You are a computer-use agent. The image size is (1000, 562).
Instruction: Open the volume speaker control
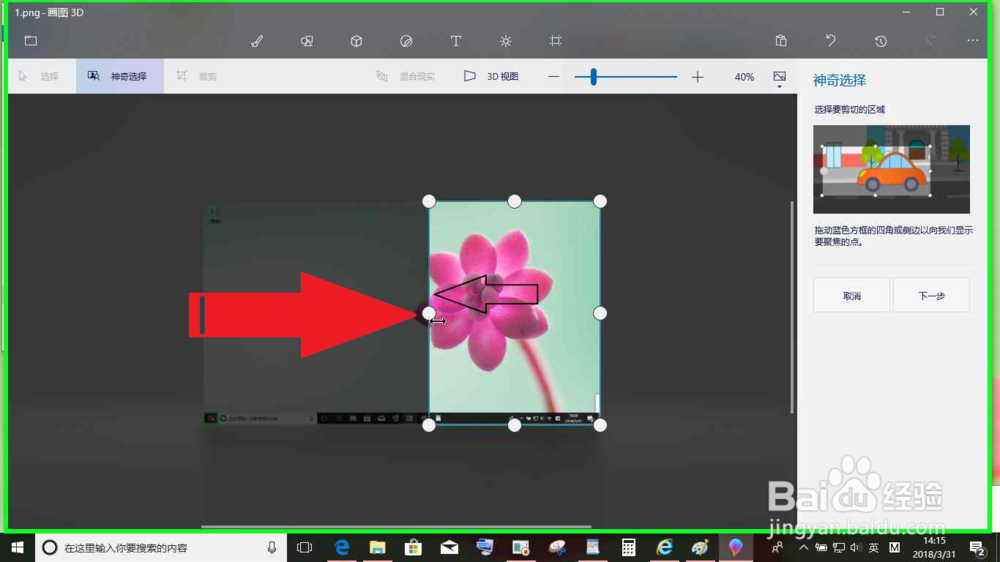coord(855,547)
